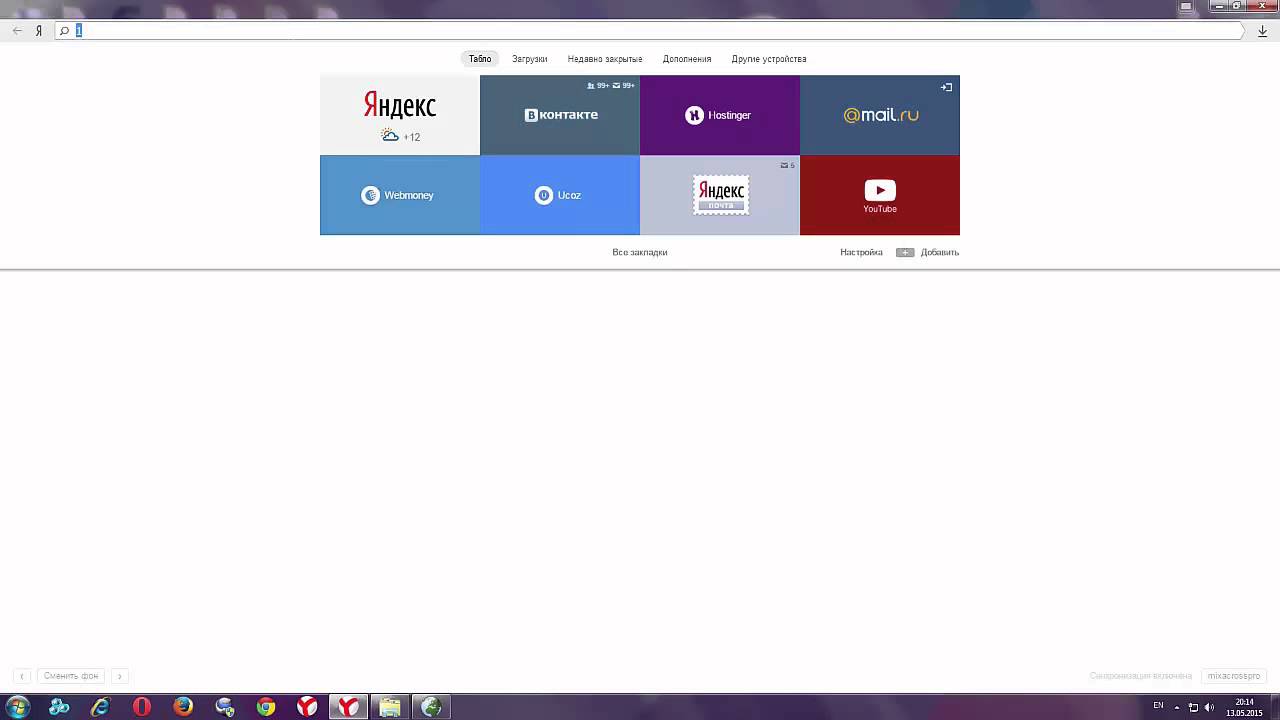Launch the pinned Yandex Browser taskbar icon
Screen dimensions: 1280x720
[x=307, y=707]
